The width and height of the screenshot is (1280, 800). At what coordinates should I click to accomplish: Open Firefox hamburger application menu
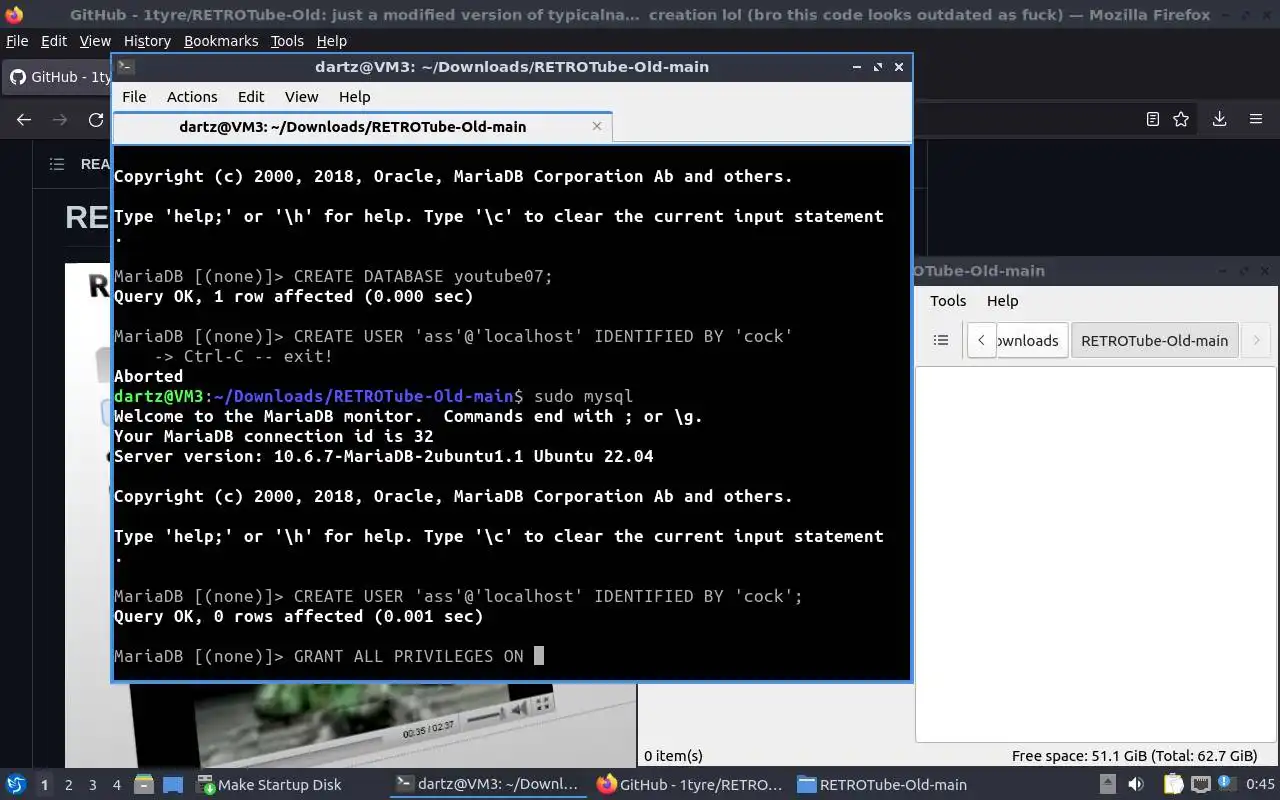pos(1256,119)
